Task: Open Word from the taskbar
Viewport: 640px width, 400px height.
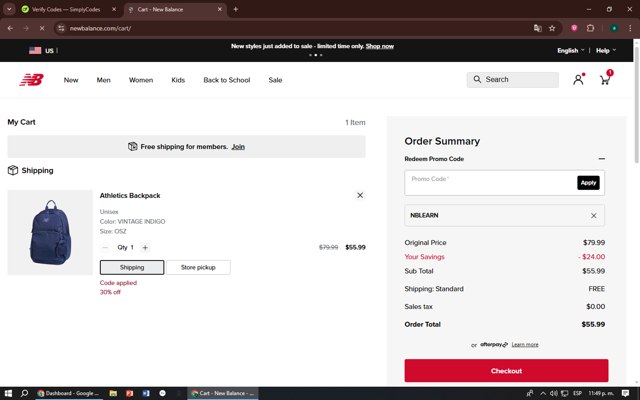Action: pyautogui.click(x=146, y=393)
